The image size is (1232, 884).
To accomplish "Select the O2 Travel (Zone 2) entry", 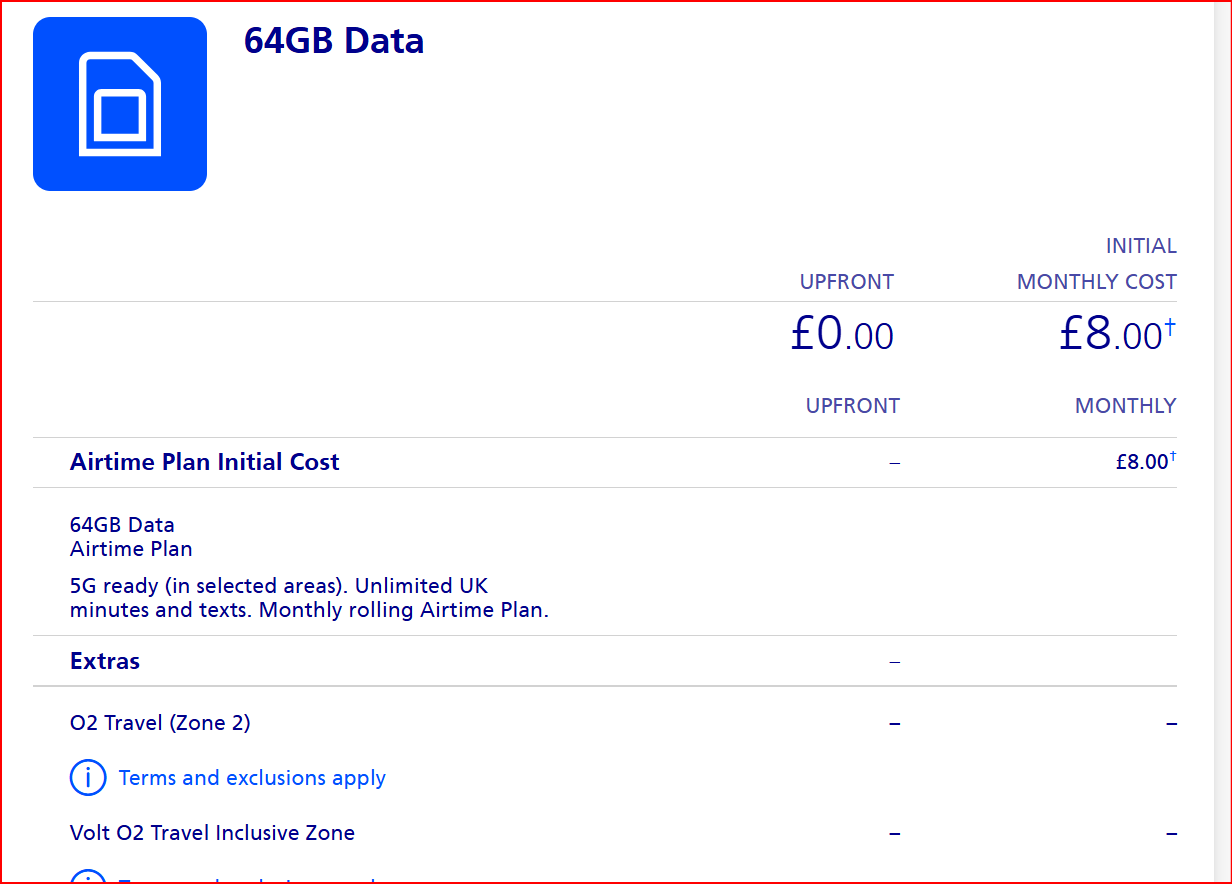I will click(159, 722).
